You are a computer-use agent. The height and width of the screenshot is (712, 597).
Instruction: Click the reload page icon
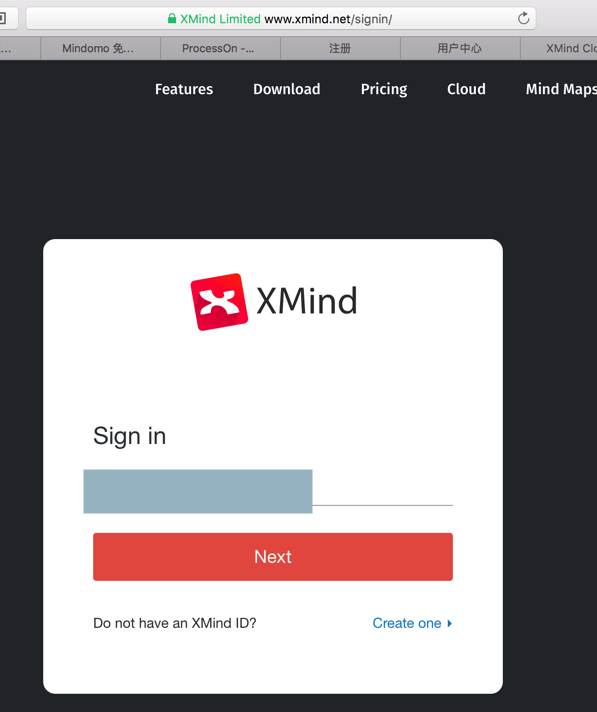click(523, 19)
